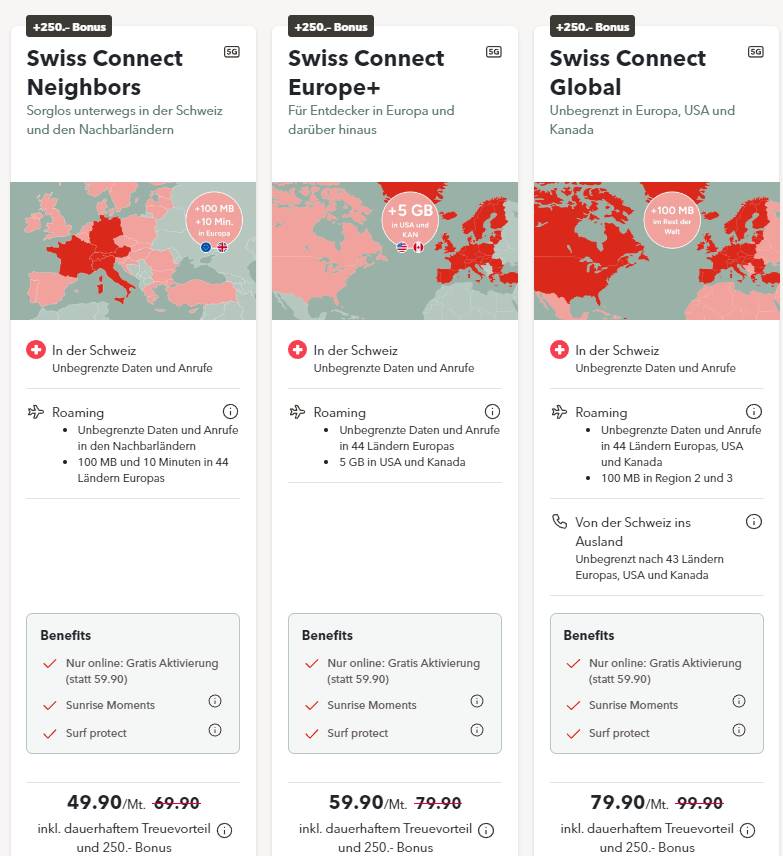Image resolution: width=783 pixels, height=856 pixels.
Task: Click Treuevorteil info icon under 59.90 price
Action: pos(486,830)
